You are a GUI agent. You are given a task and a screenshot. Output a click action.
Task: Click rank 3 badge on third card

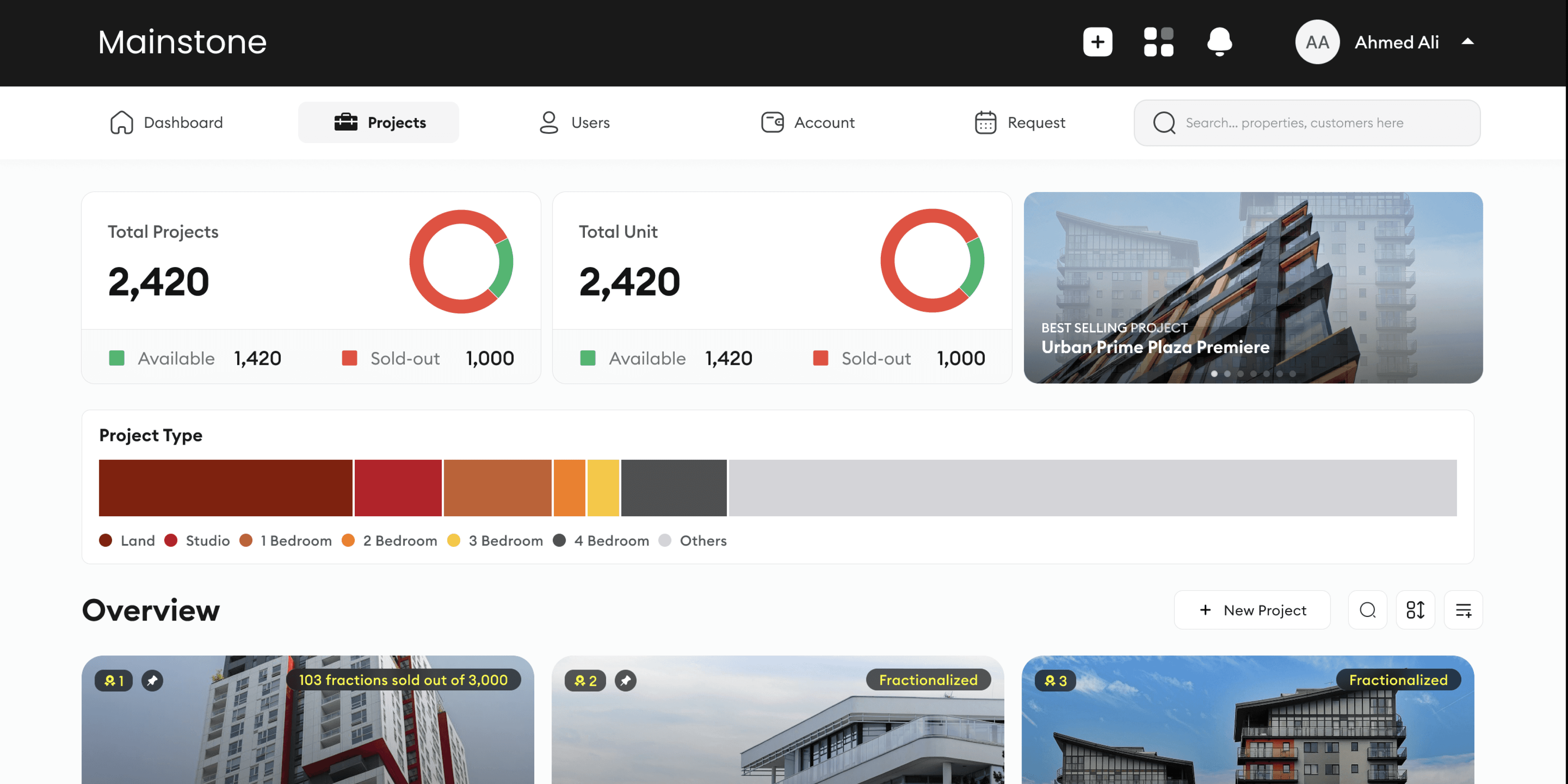pos(1055,680)
